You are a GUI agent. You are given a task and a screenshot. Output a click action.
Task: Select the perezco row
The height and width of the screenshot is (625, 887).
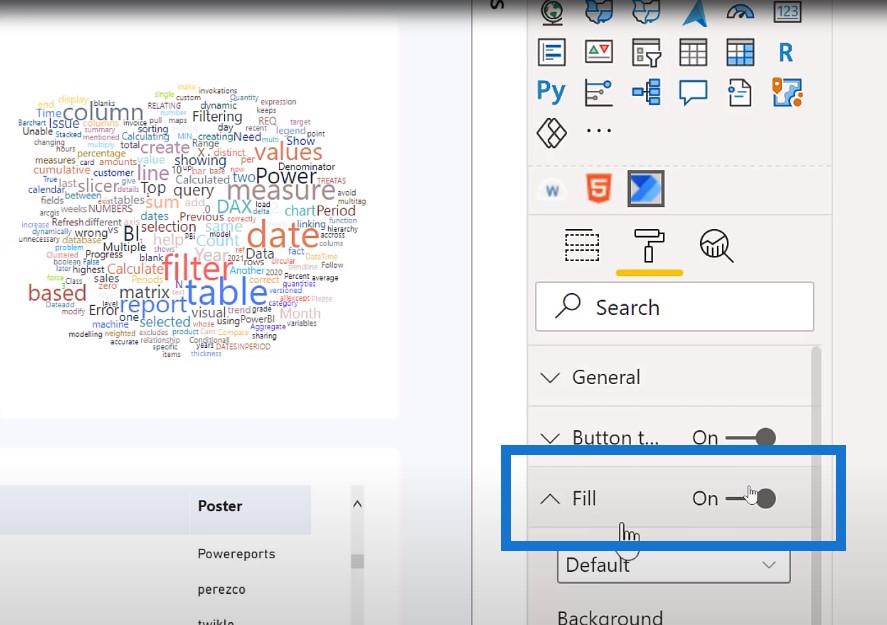pos(221,589)
